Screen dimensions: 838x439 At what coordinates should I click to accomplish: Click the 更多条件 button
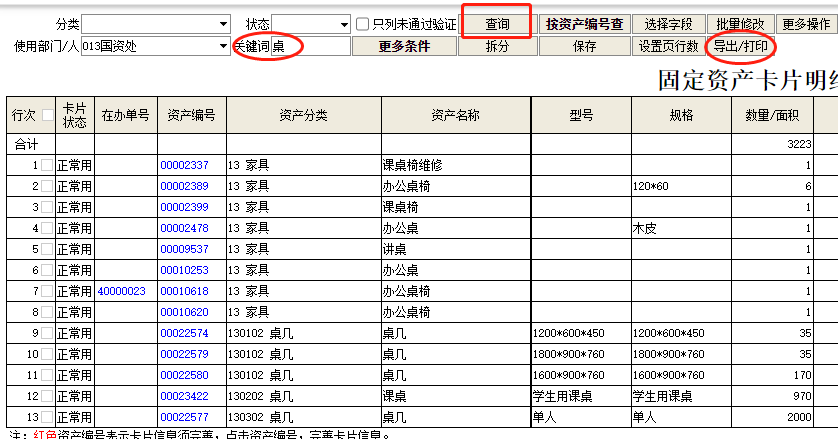[x=403, y=46]
